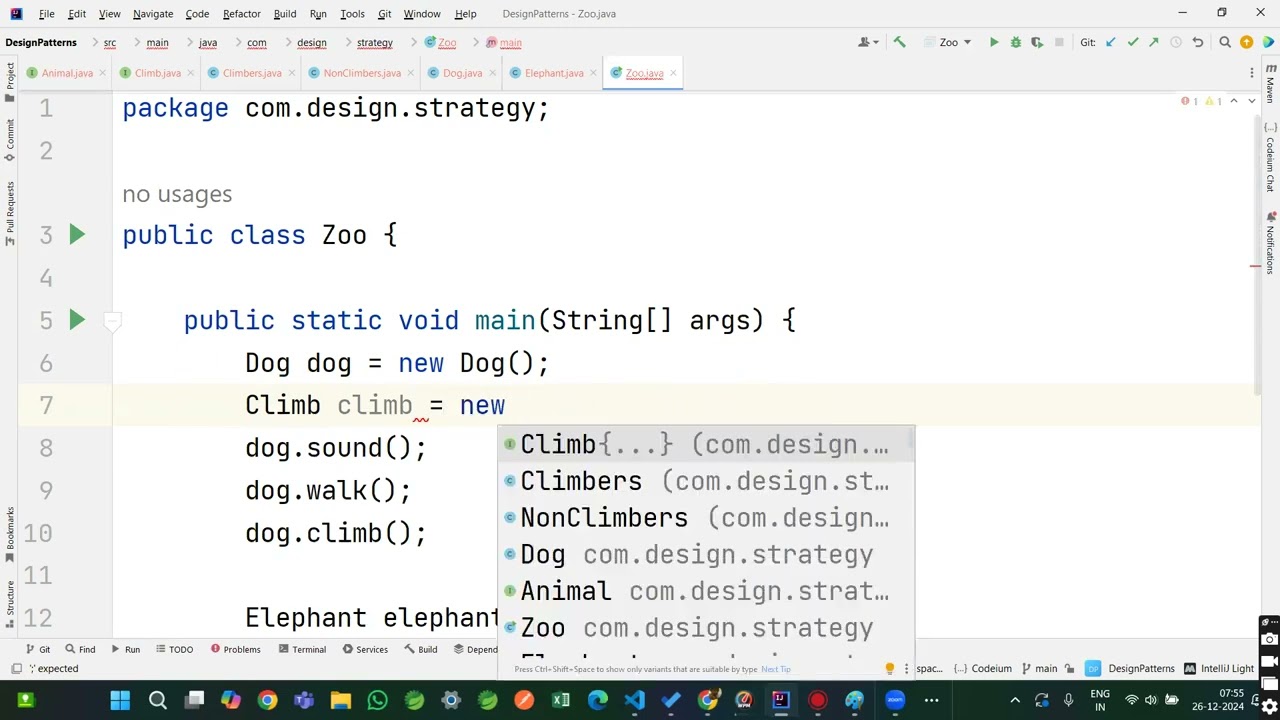Viewport: 1280px width, 720px height.
Task: Open File menu
Action: pyautogui.click(x=46, y=14)
